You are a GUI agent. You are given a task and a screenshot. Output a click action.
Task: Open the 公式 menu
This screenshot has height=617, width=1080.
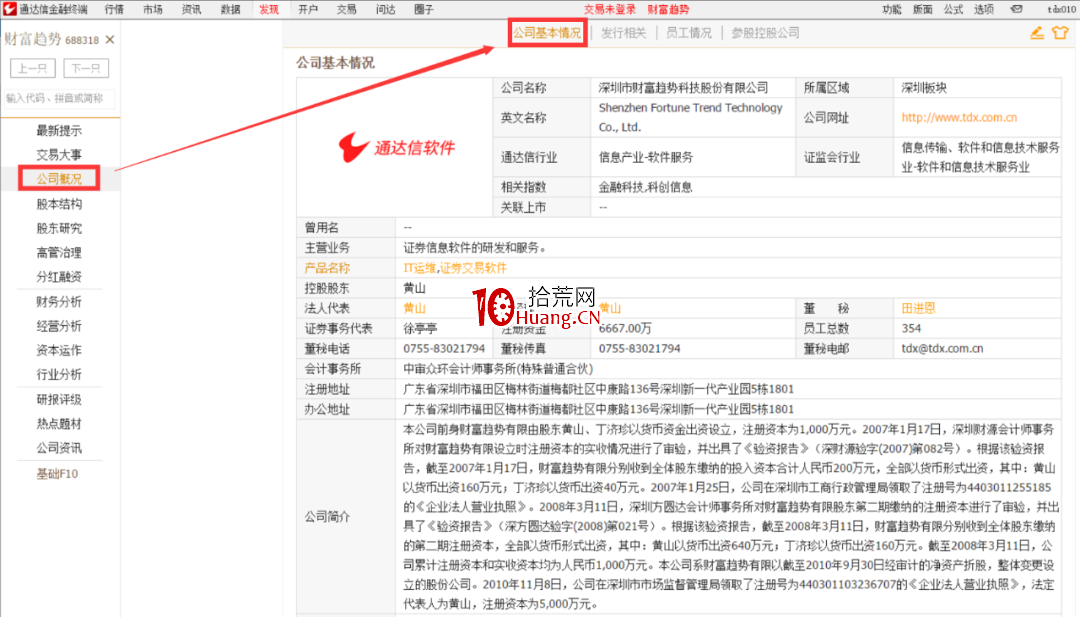tap(953, 9)
